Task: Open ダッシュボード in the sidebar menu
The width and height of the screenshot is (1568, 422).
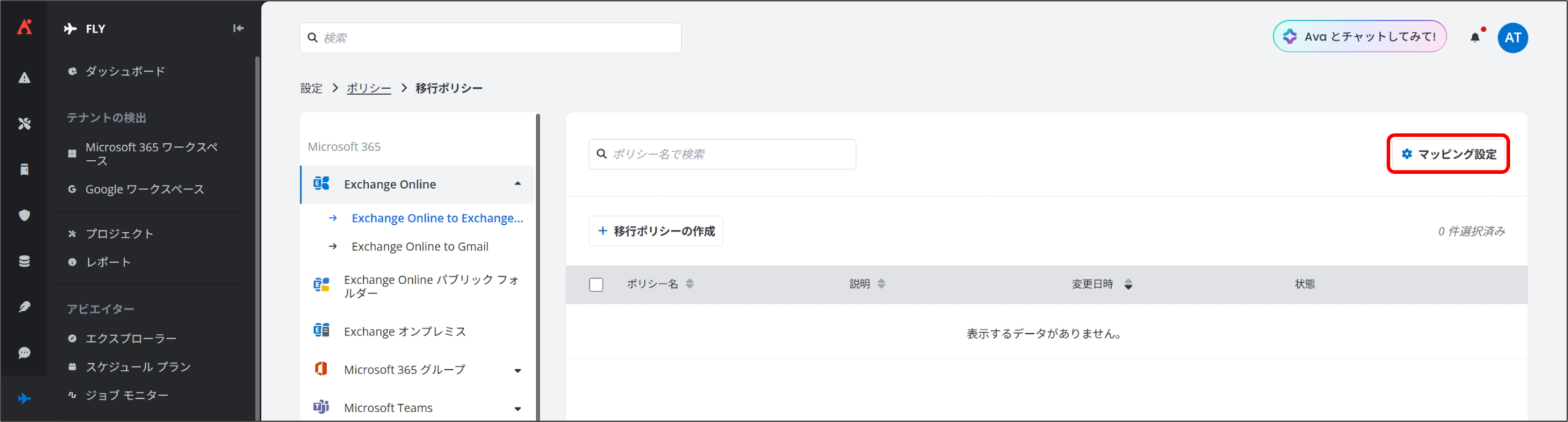Action: coord(125,72)
